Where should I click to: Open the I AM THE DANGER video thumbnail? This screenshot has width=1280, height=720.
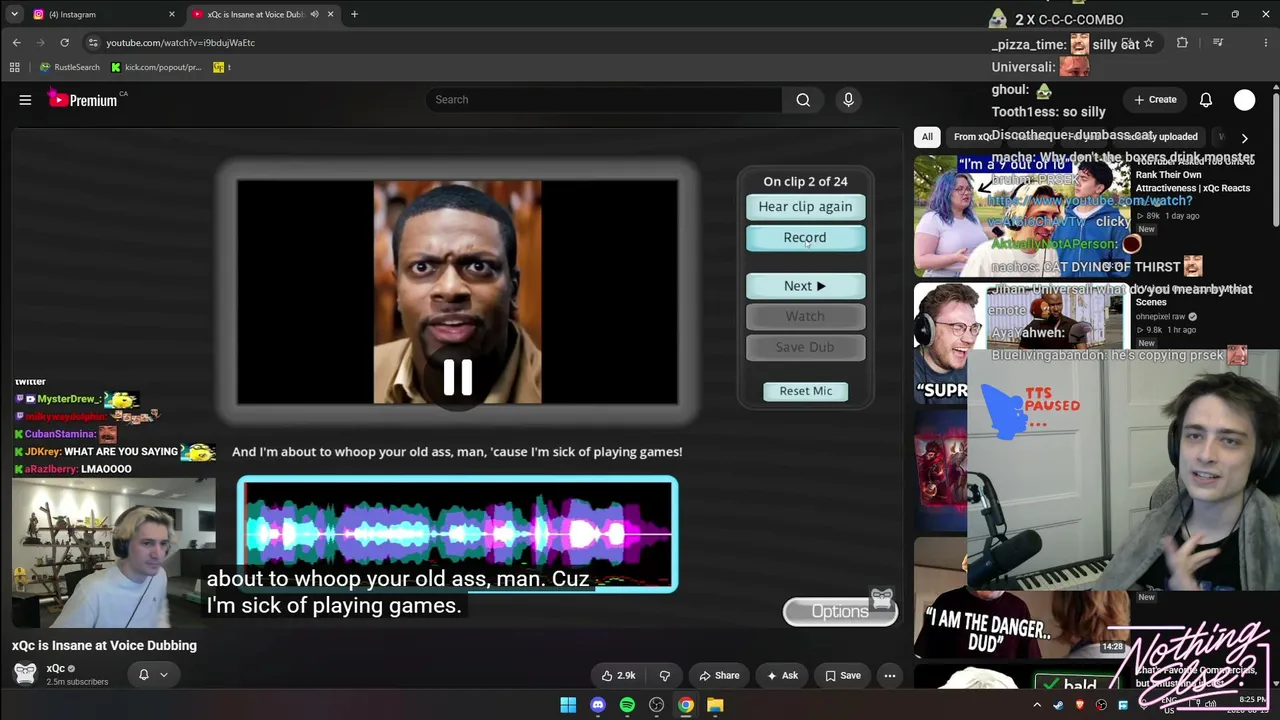[1022, 599]
